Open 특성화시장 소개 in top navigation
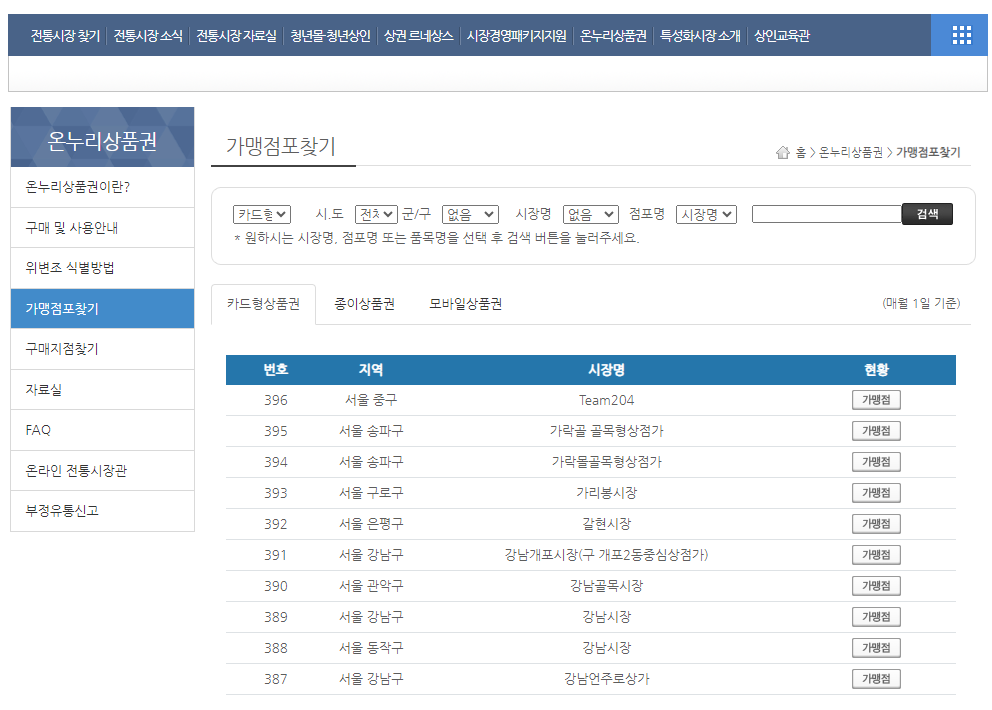This screenshot has height=710, width=992. point(700,35)
